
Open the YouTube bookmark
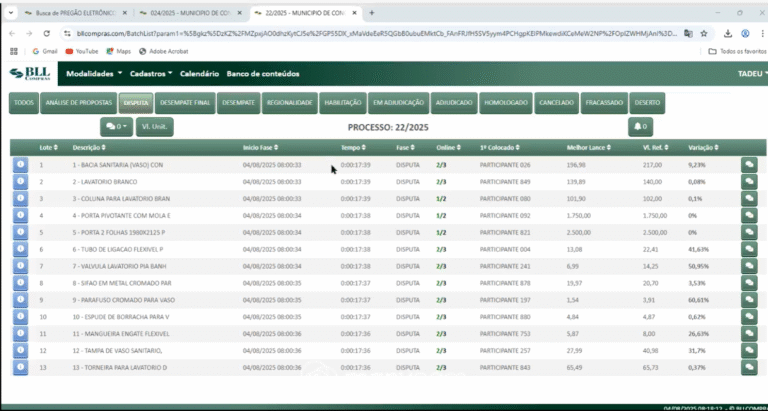tap(82, 51)
